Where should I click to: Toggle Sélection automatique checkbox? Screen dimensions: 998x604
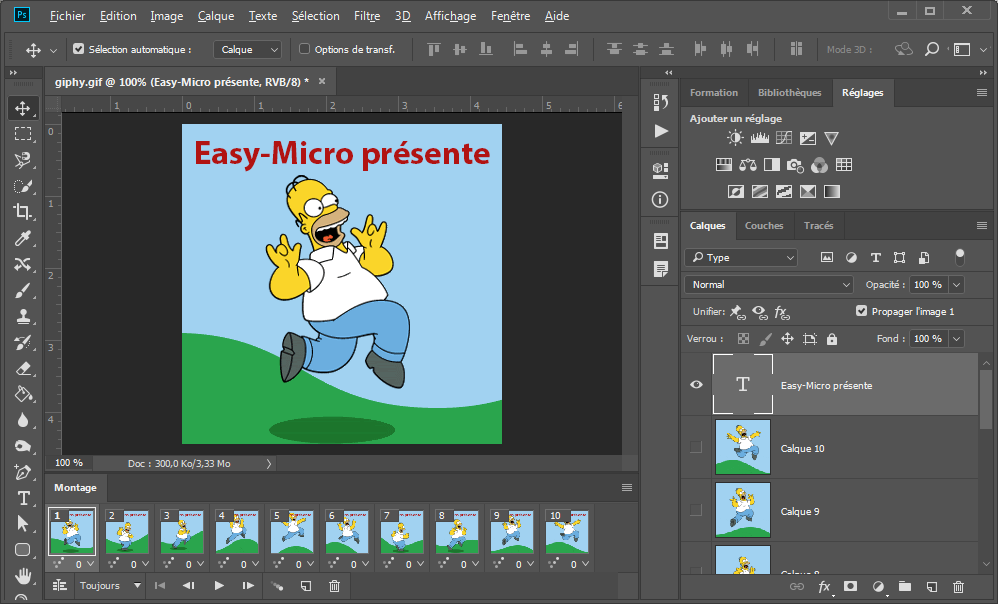click(78, 49)
